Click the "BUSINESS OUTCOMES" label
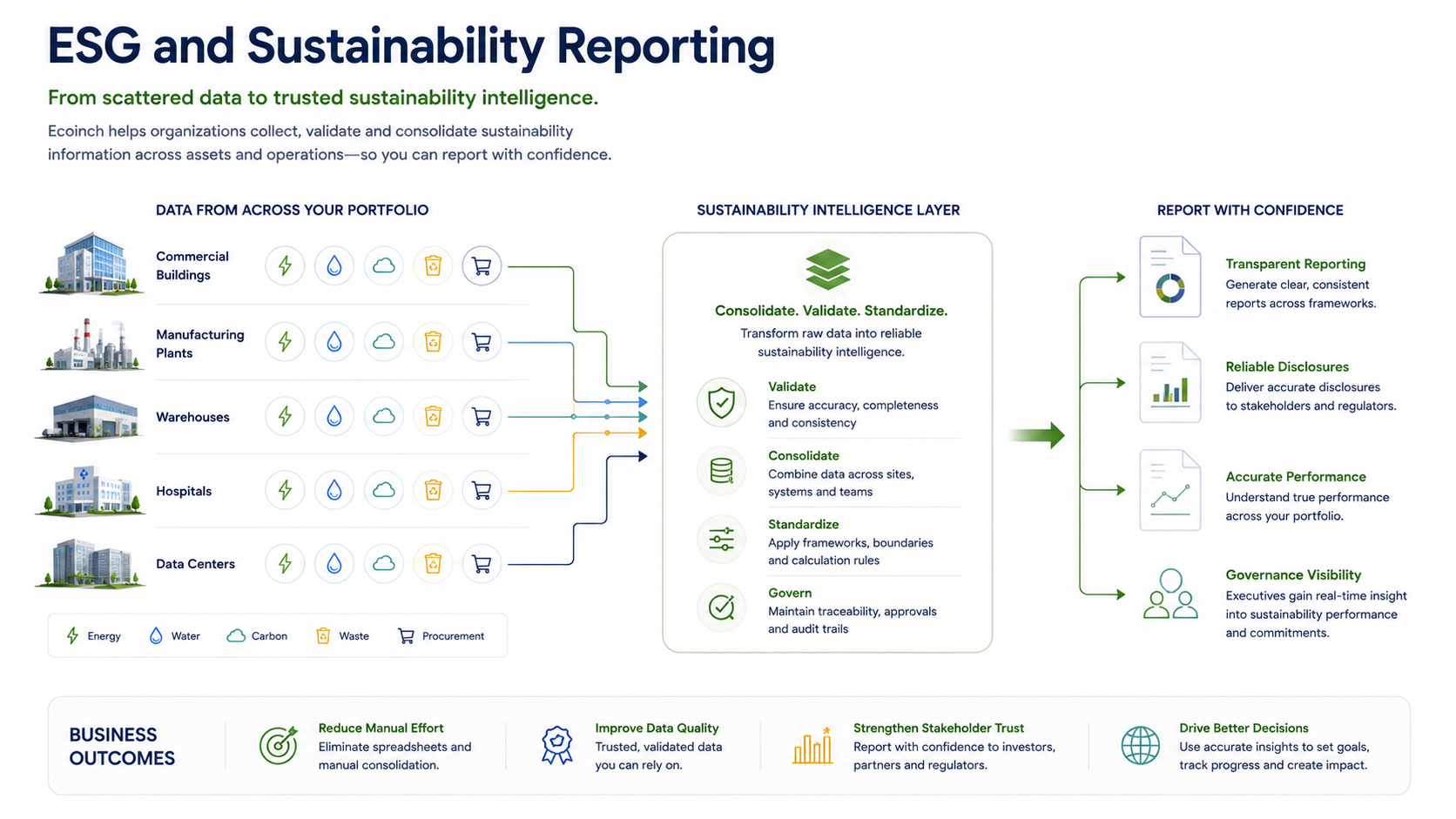Screen dimensions: 1456x819 pyautogui.click(x=122, y=746)
